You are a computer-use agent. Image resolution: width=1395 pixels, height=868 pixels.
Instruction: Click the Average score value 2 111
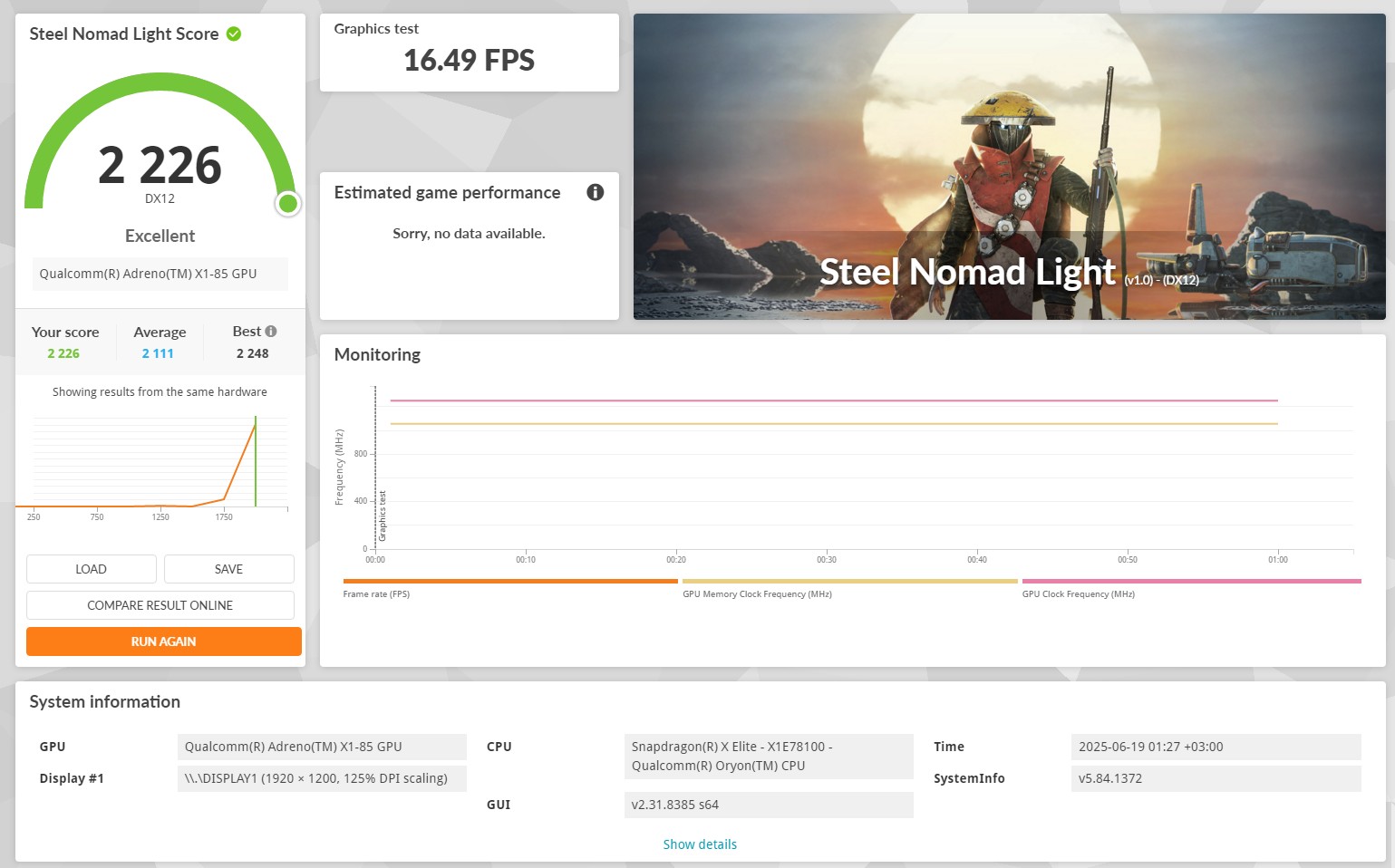click(x=158, y=353)
